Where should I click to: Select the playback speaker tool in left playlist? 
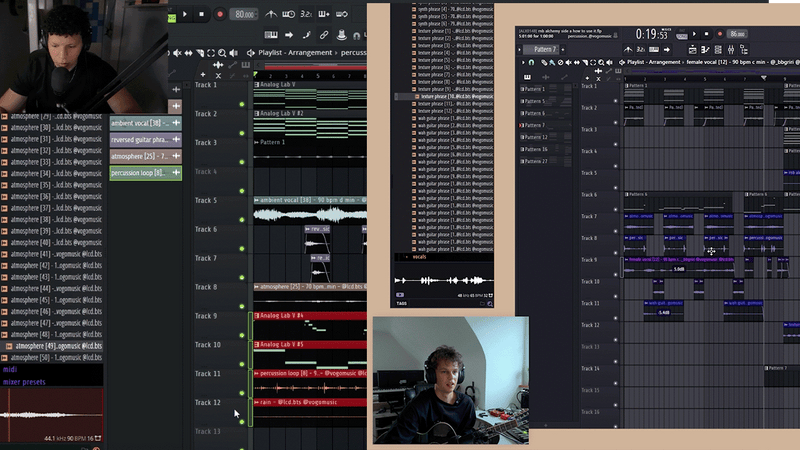tap(234, 53)
